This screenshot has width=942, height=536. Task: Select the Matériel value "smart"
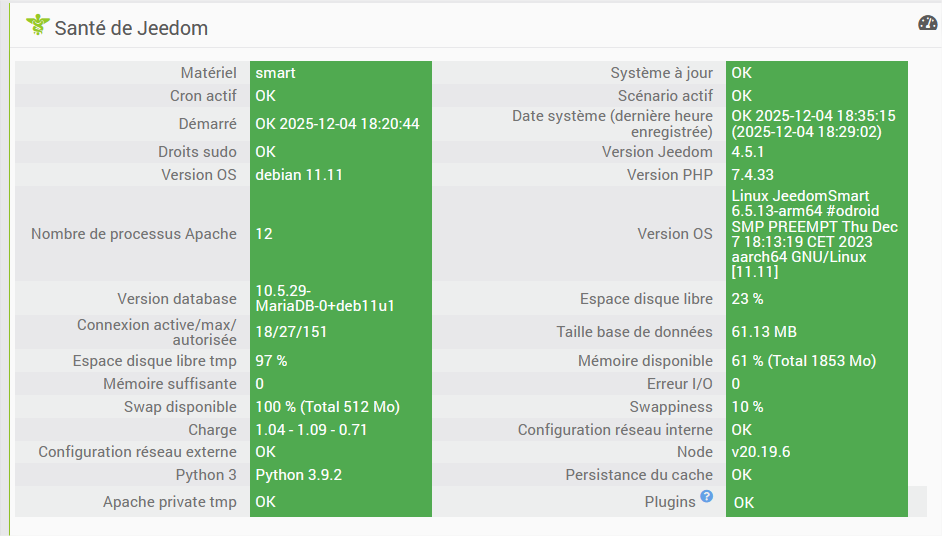276,73
